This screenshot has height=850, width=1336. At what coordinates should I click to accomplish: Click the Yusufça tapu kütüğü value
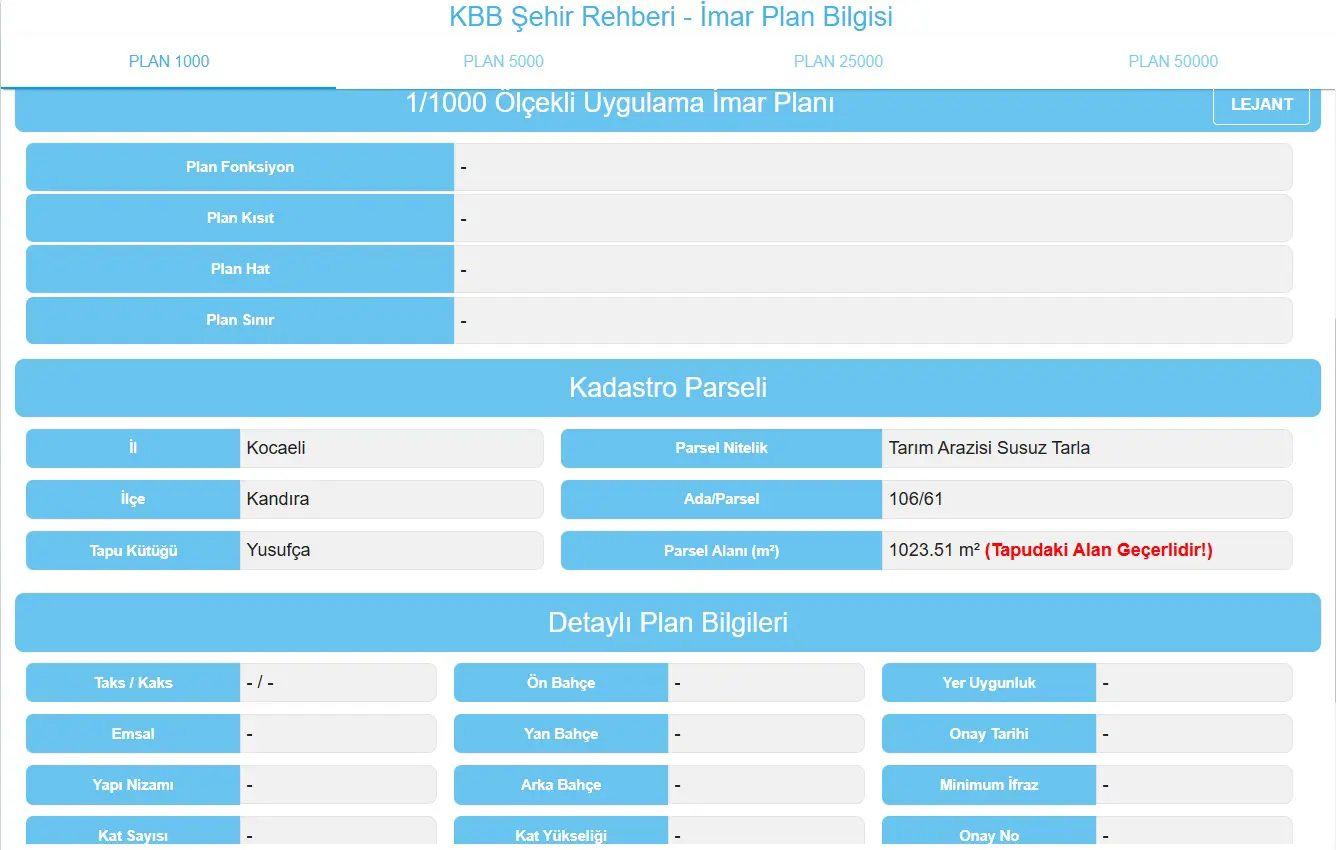coord(278,550)
